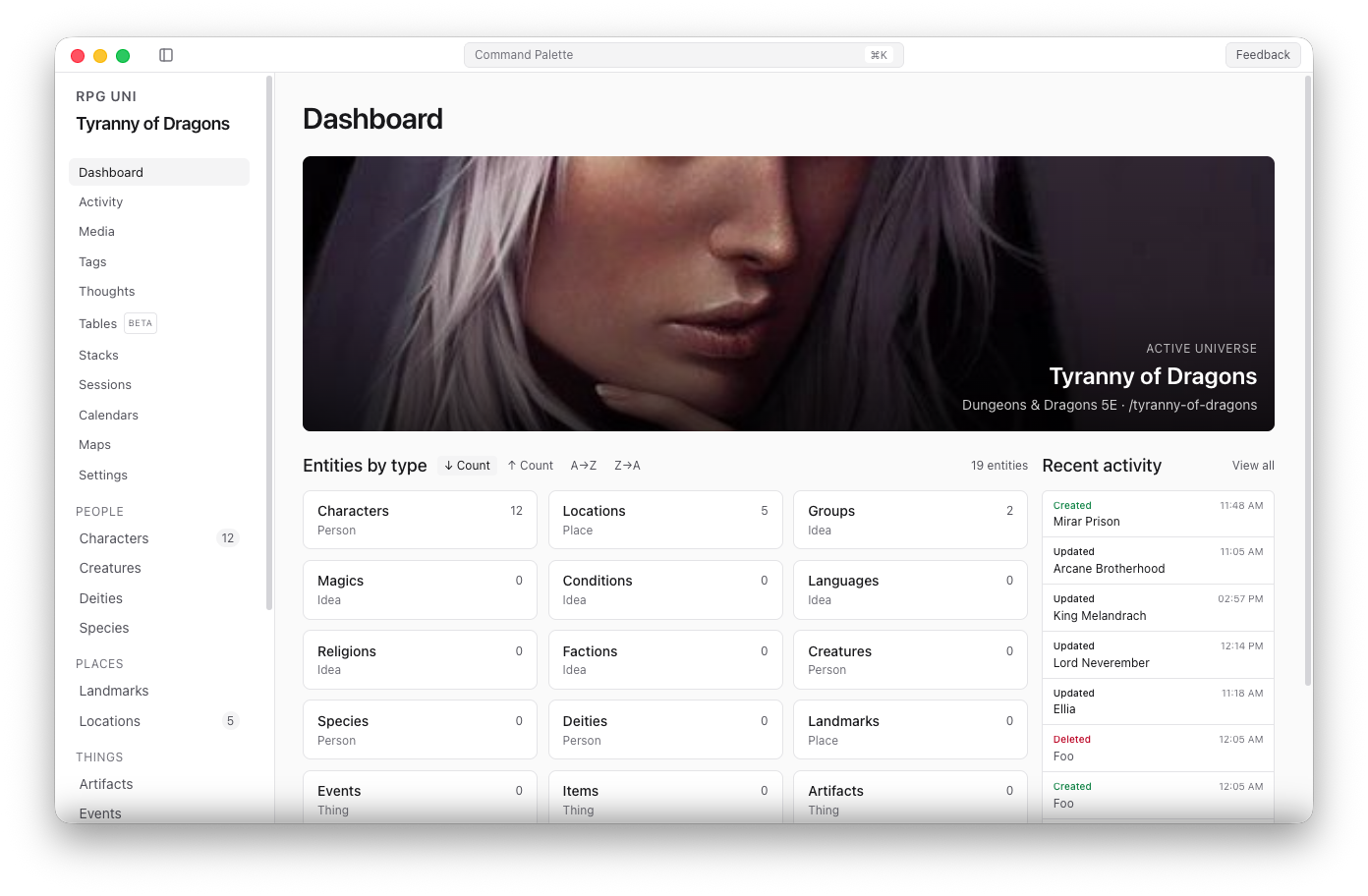Screen dimensions: 1368x896
Task: Select Landmarks under Places in sidebar
Action: point(159,691)
